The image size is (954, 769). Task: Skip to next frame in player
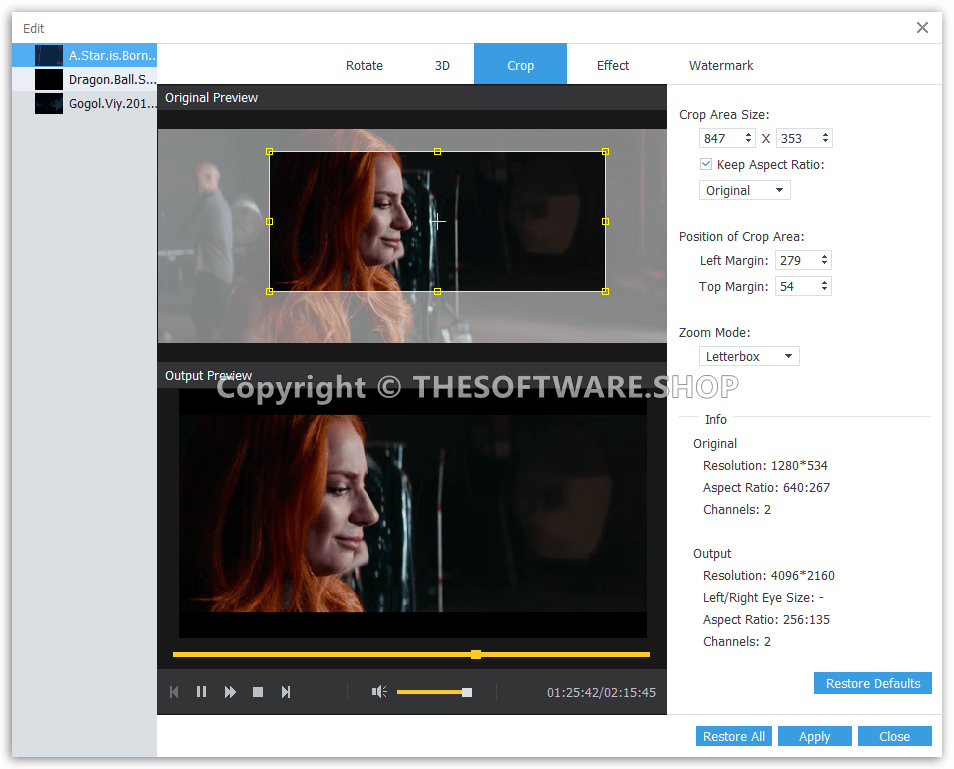click(x=285, y=692)
